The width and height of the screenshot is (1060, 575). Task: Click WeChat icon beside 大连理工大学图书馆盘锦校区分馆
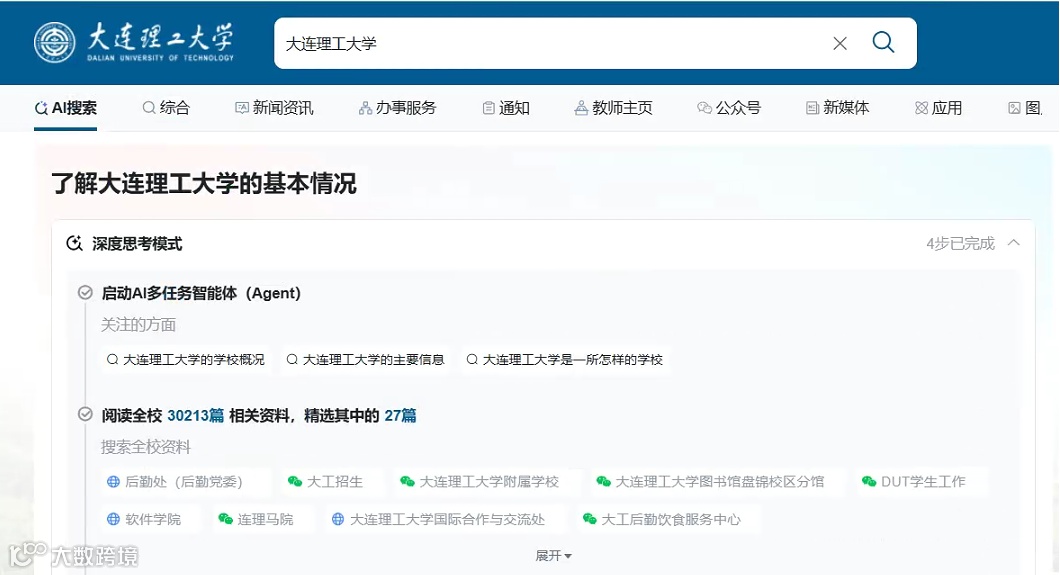603,481
